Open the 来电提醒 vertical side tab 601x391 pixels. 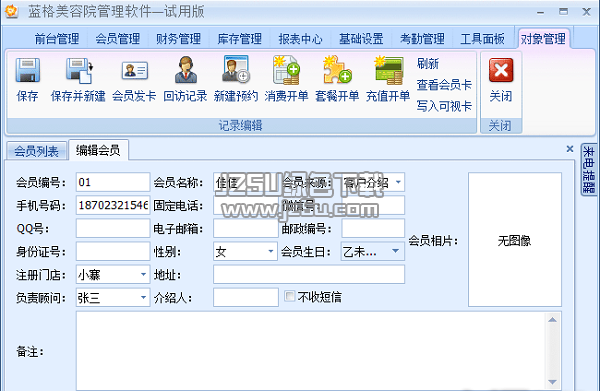588,169
